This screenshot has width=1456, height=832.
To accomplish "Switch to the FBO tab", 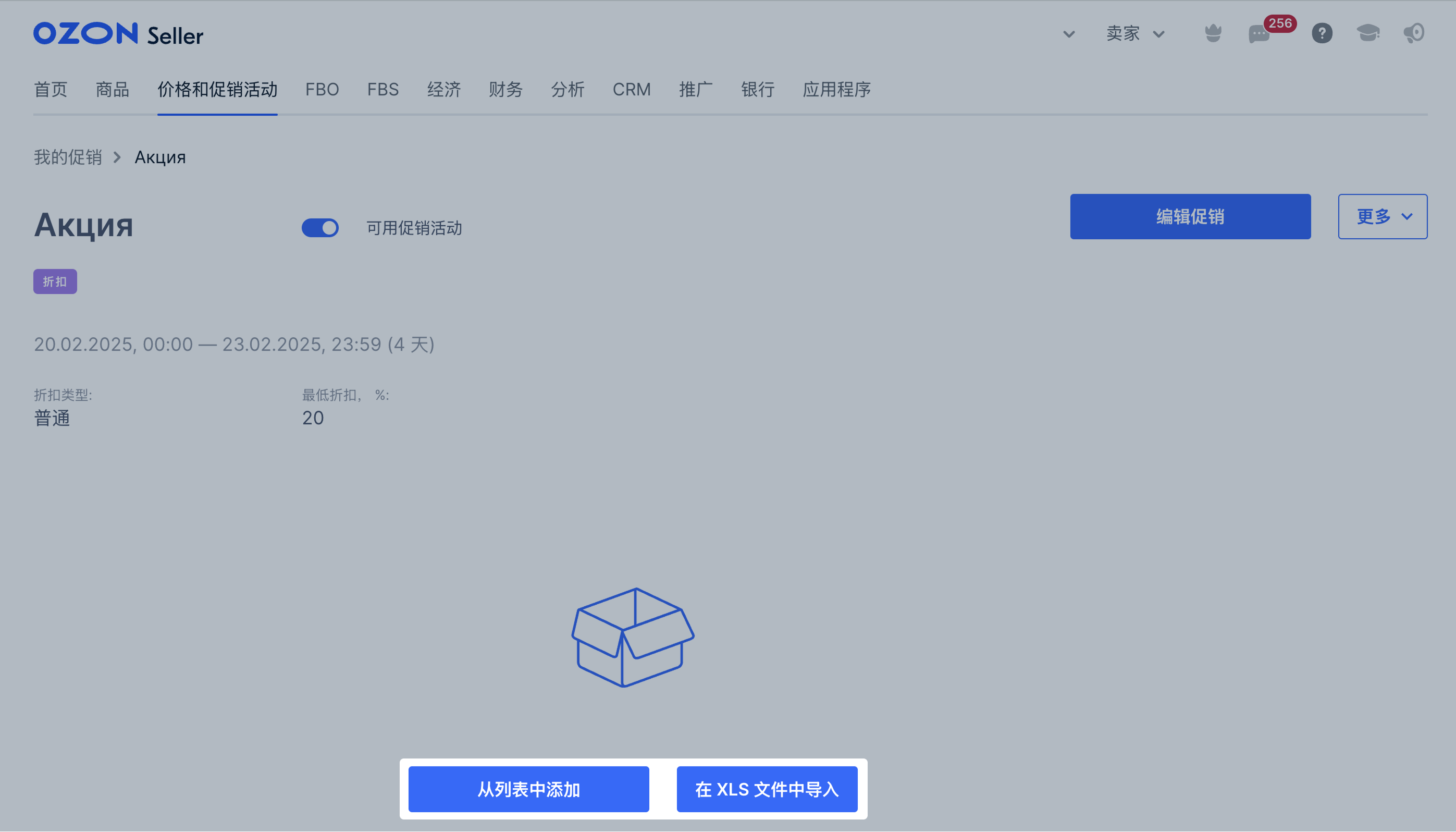I will (322, 89).
